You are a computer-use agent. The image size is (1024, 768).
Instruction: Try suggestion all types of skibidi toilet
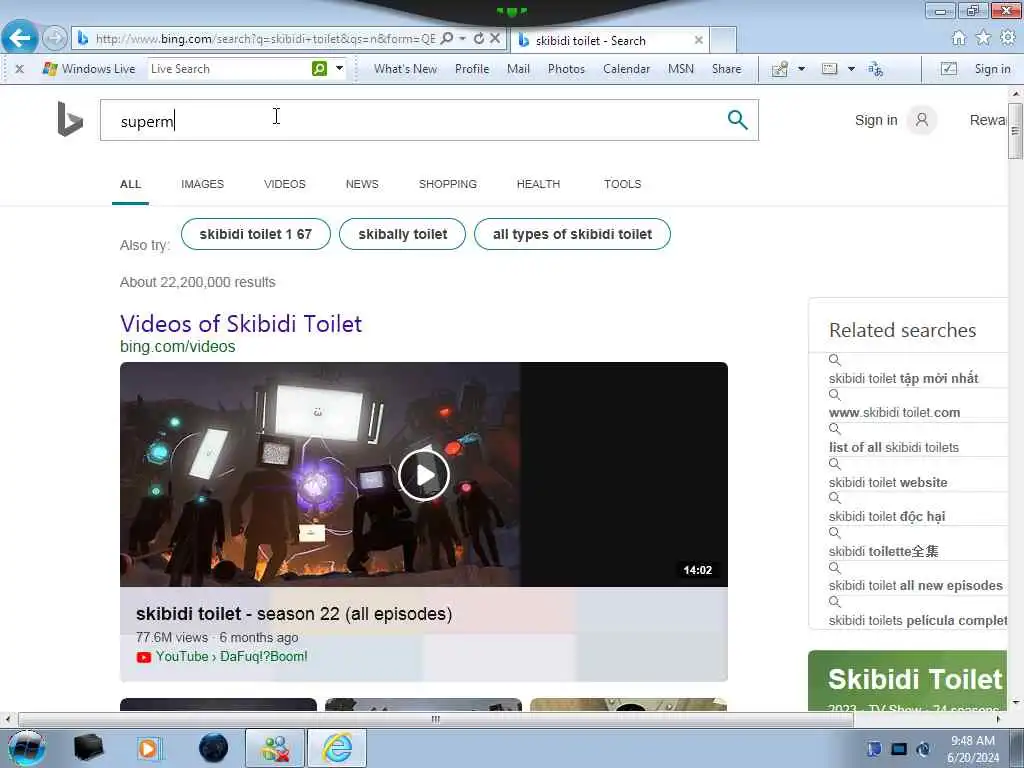tap(572, 234)
